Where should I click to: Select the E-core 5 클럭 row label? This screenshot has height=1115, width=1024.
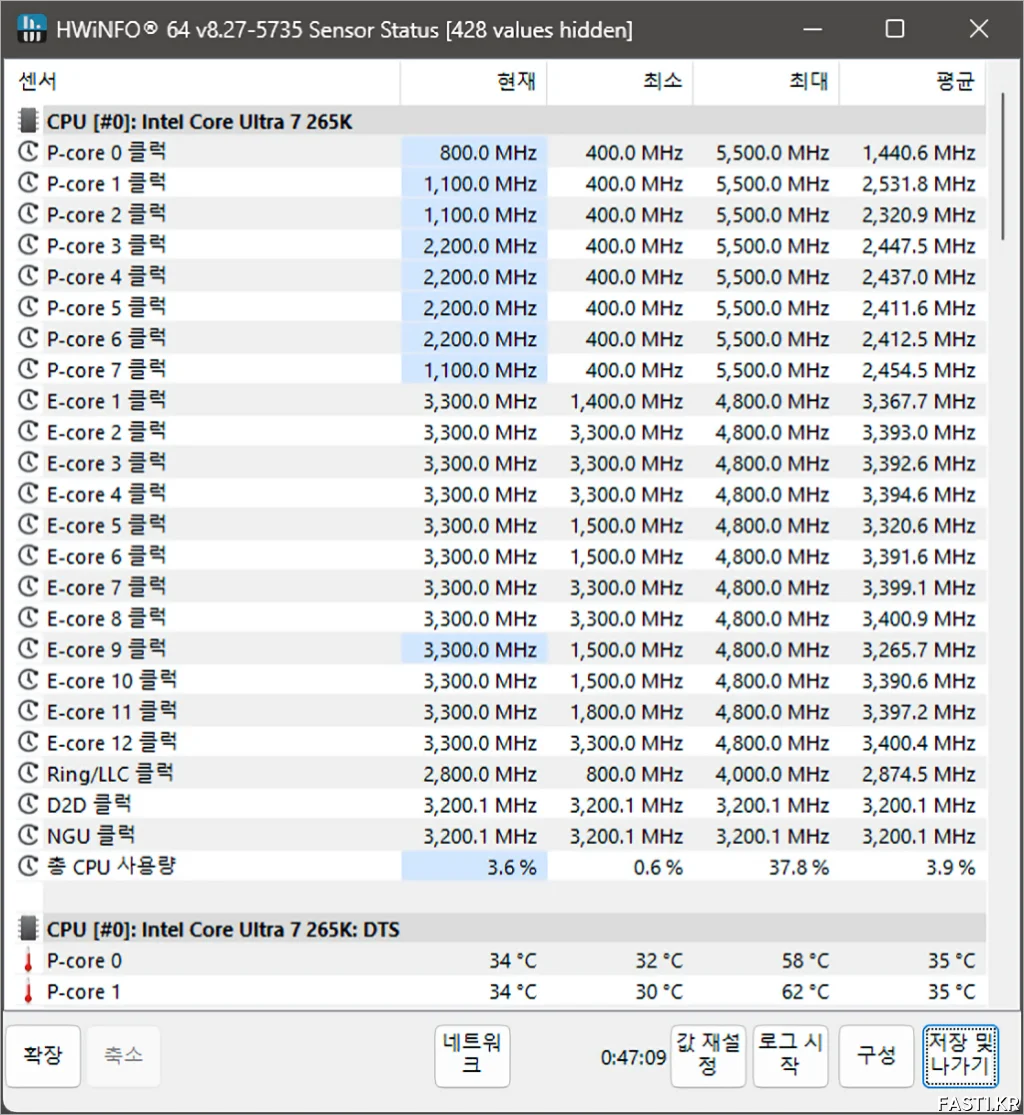point(106,525)
